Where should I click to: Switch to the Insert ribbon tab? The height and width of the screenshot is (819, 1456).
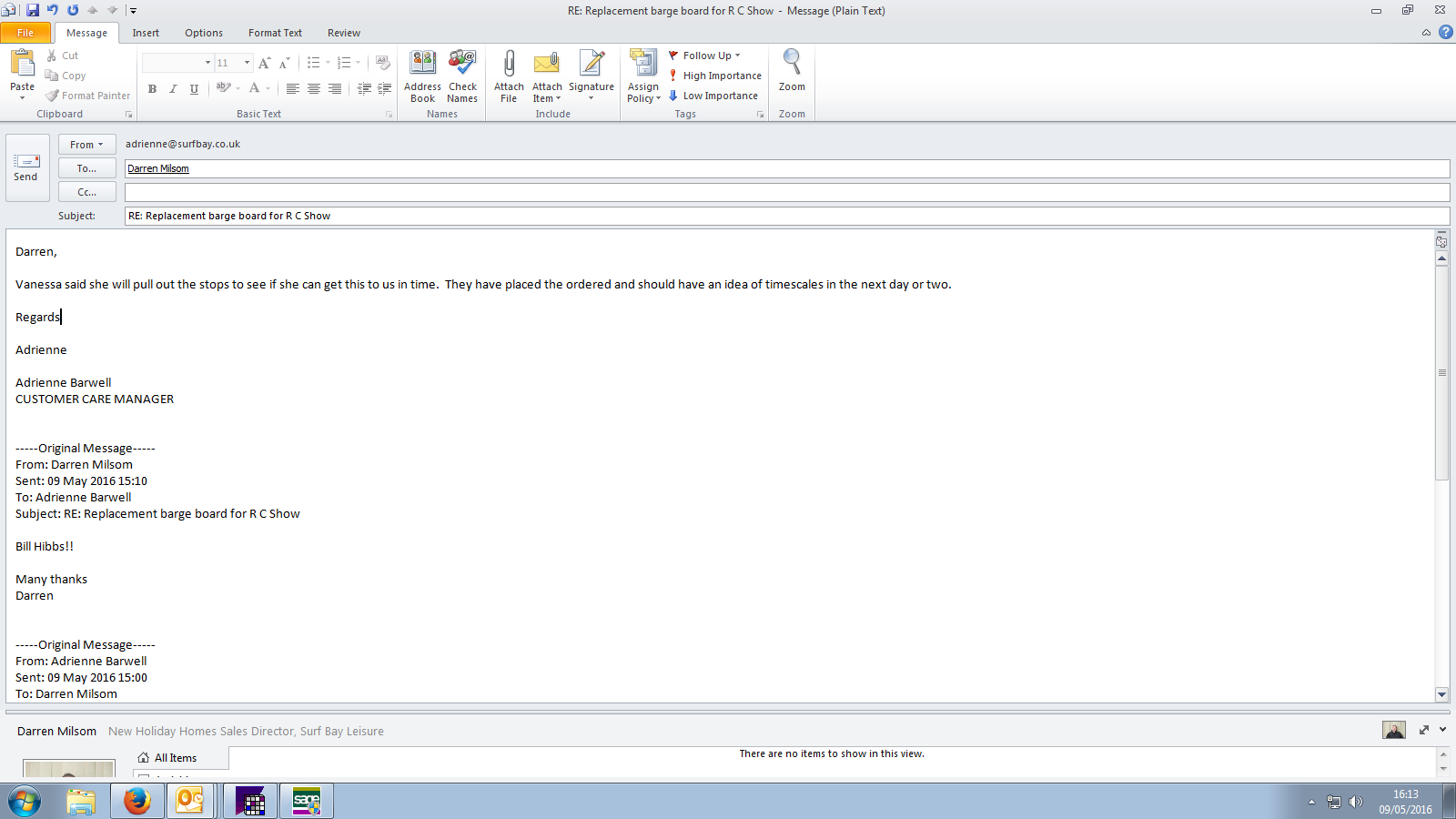[146, 33]
